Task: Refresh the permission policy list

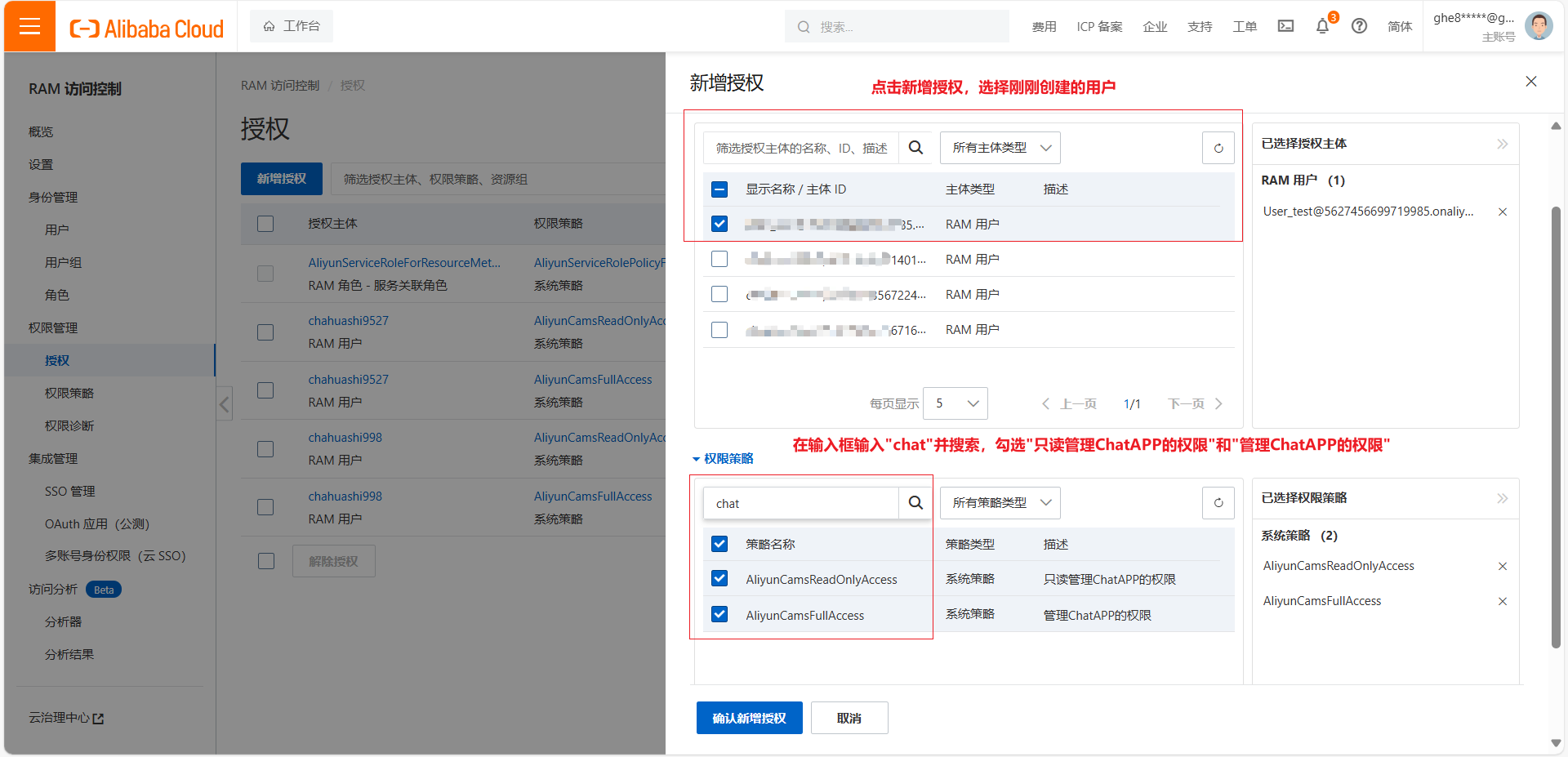Action: (1218, 503)
